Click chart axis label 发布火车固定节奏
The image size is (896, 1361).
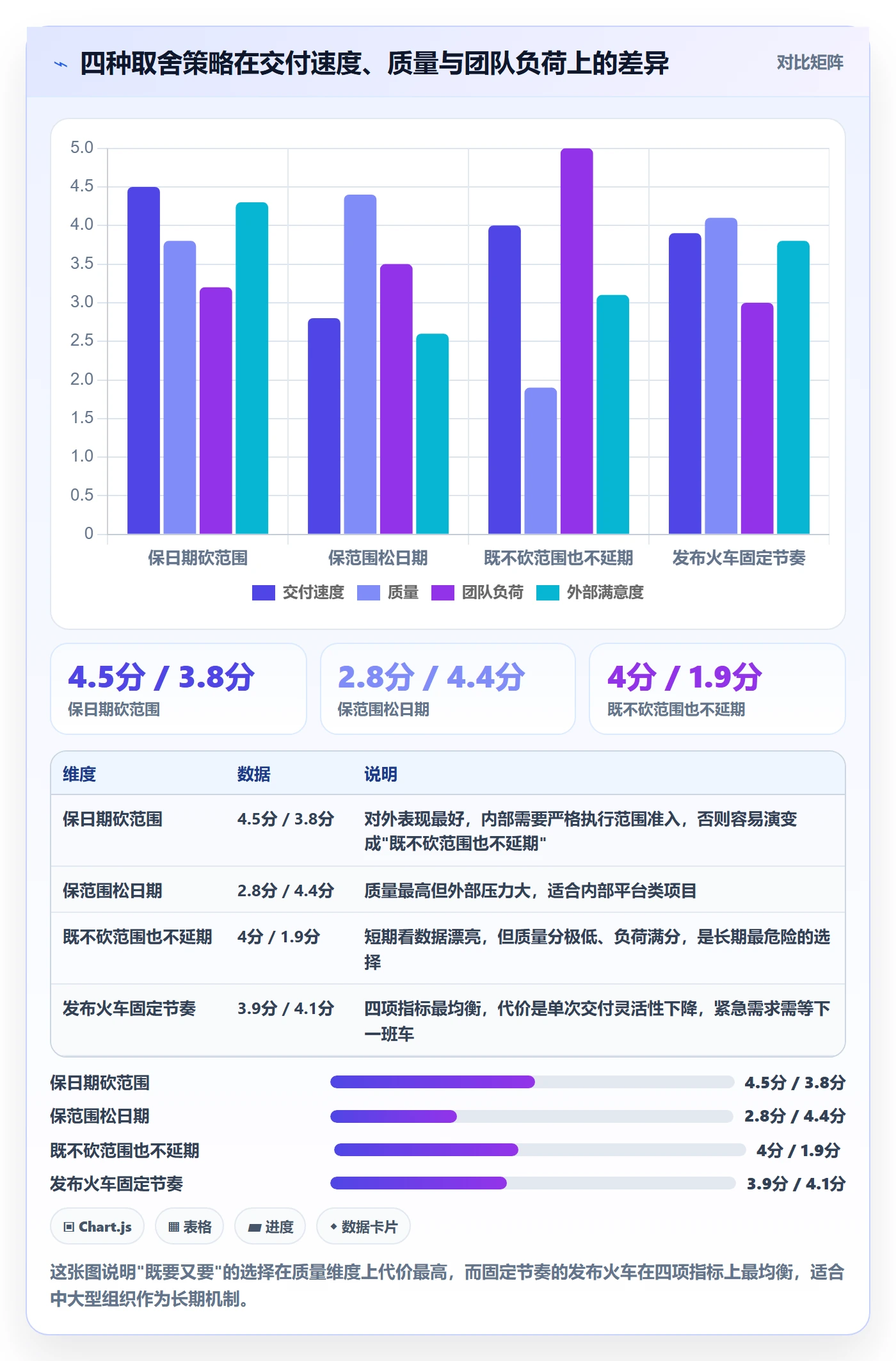(739, 558)
